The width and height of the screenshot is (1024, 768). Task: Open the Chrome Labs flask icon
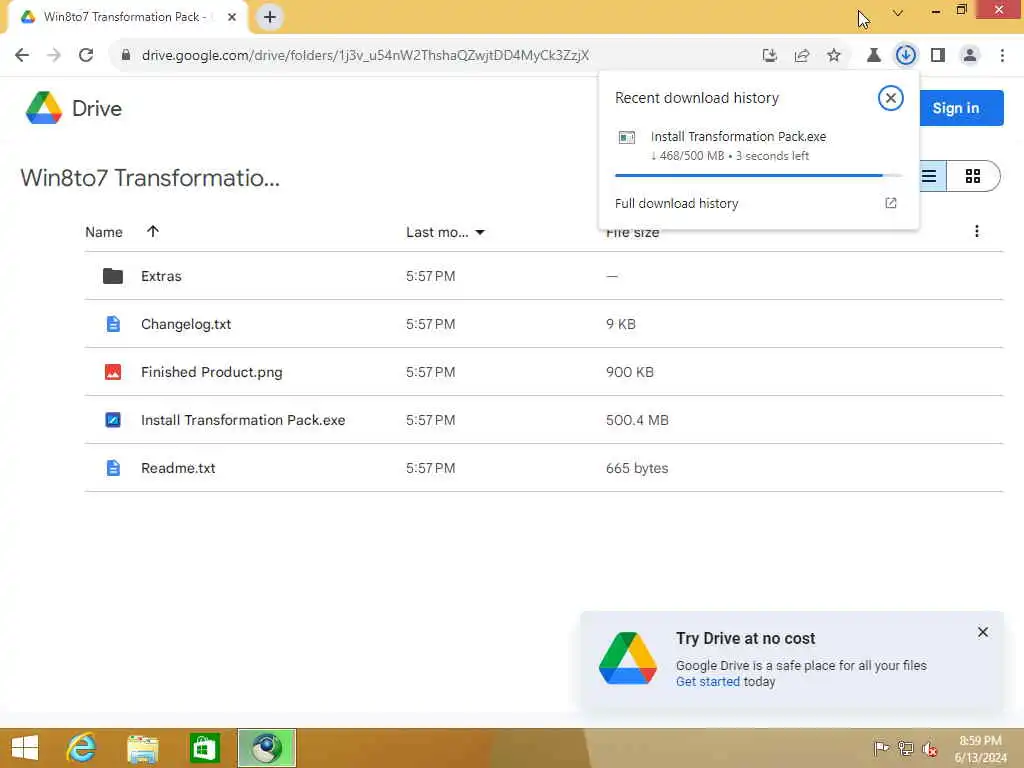click(x=873, y=55)
